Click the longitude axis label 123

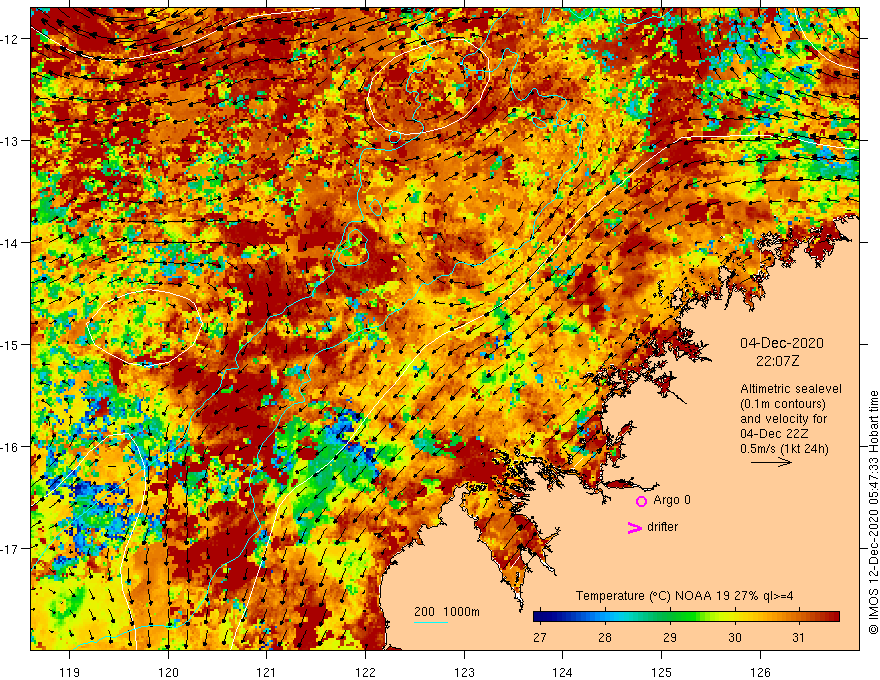[464, 672]
